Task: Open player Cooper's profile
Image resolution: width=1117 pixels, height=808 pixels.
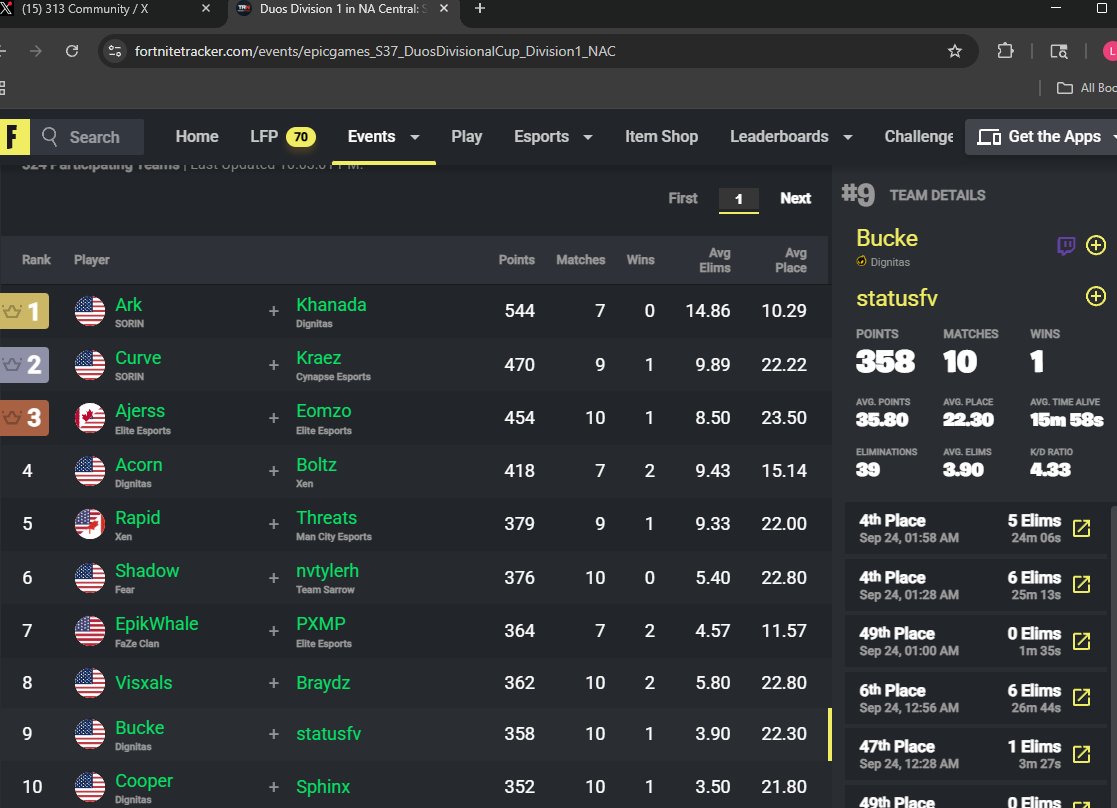Action: pos(144,781)
